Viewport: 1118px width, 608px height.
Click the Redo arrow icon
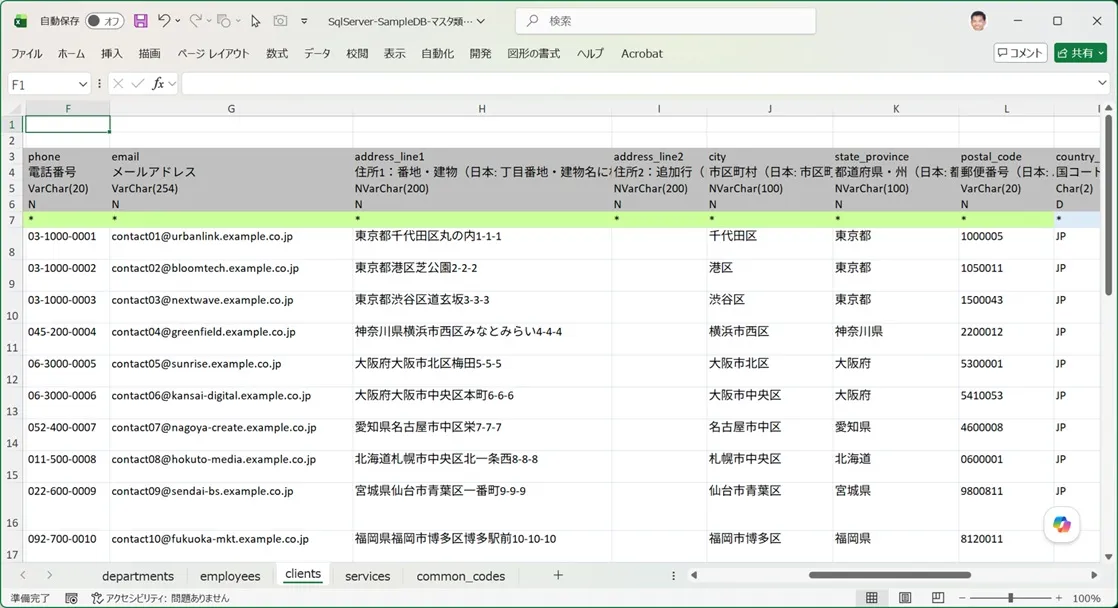(195, 21)
